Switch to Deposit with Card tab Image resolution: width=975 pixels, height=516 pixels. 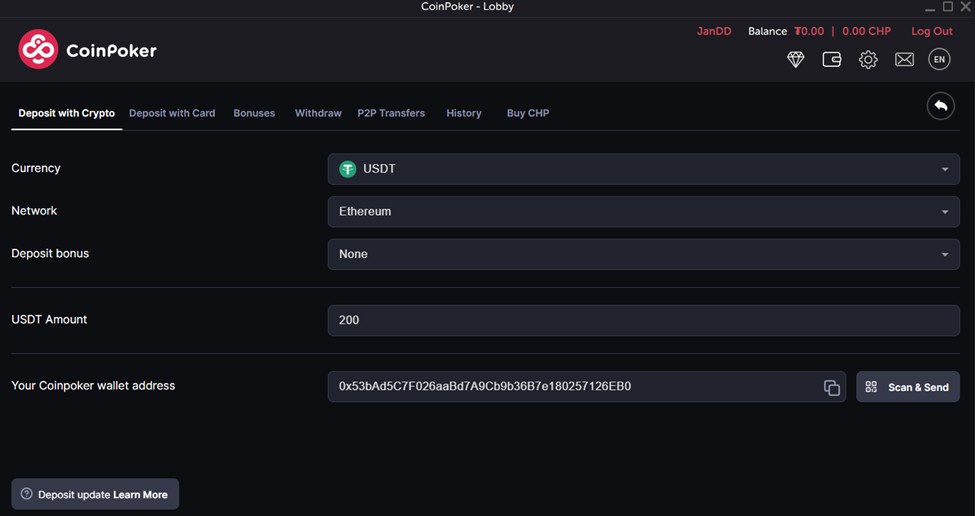coord(172,113)
